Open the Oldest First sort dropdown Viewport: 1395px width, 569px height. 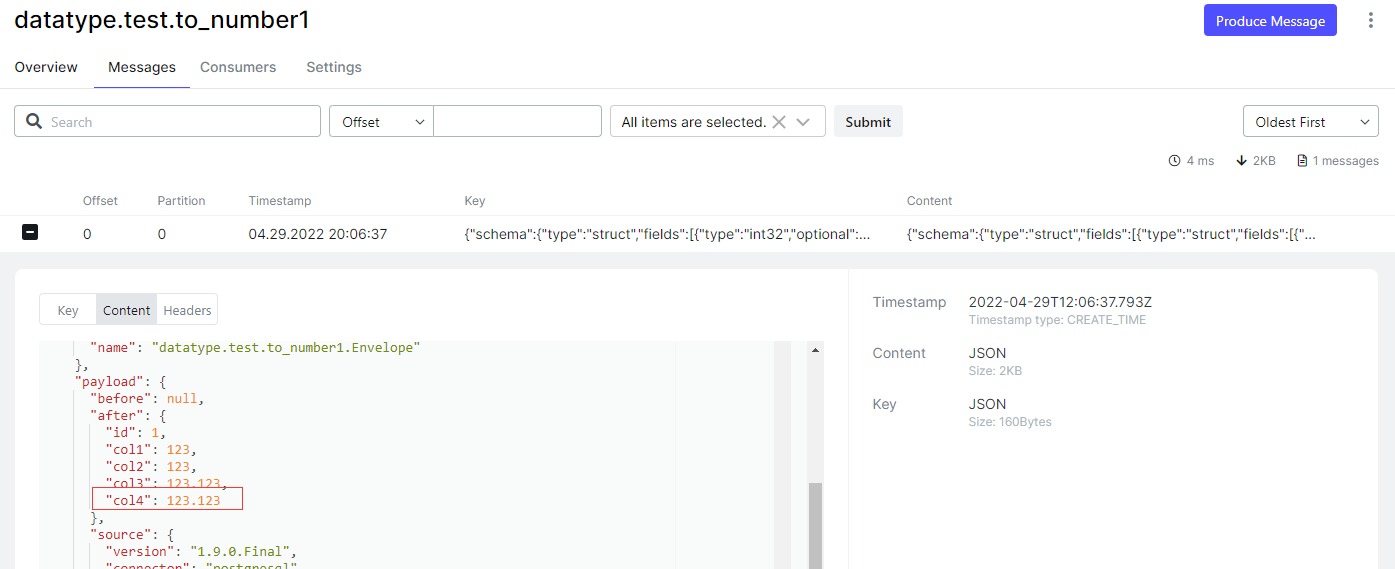1311,121
